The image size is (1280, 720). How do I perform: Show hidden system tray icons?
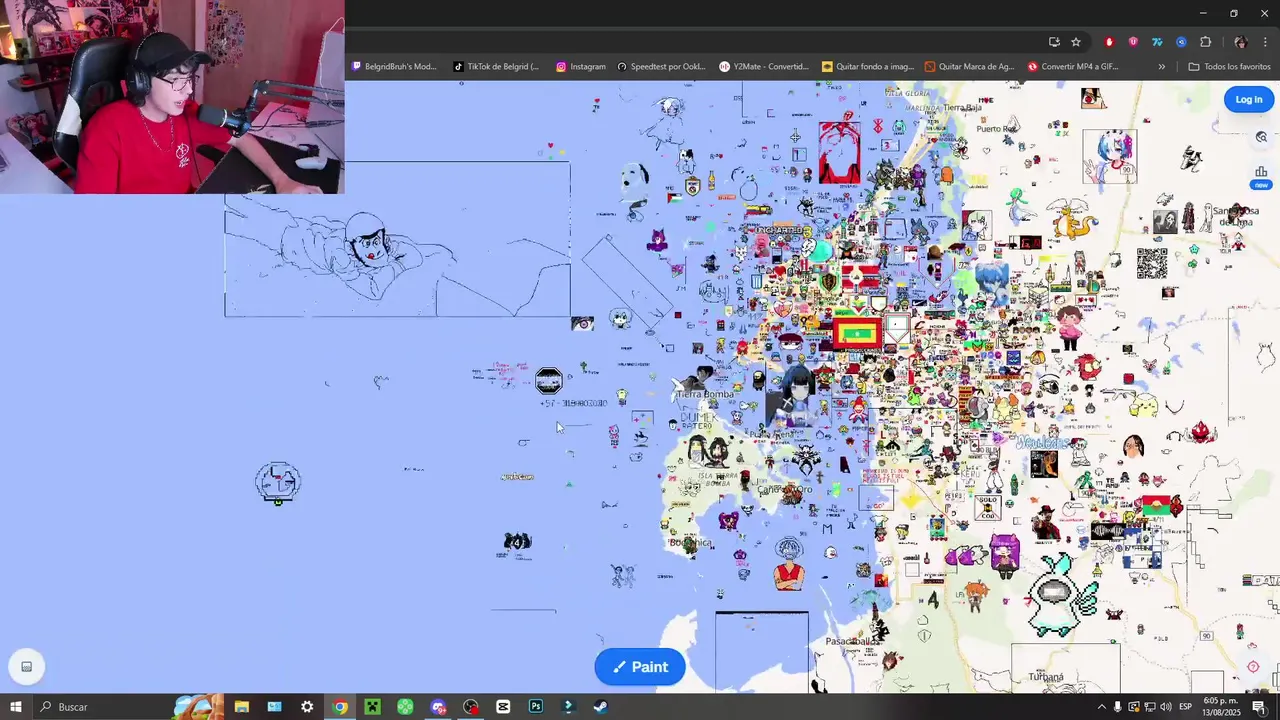(1102, 707)
